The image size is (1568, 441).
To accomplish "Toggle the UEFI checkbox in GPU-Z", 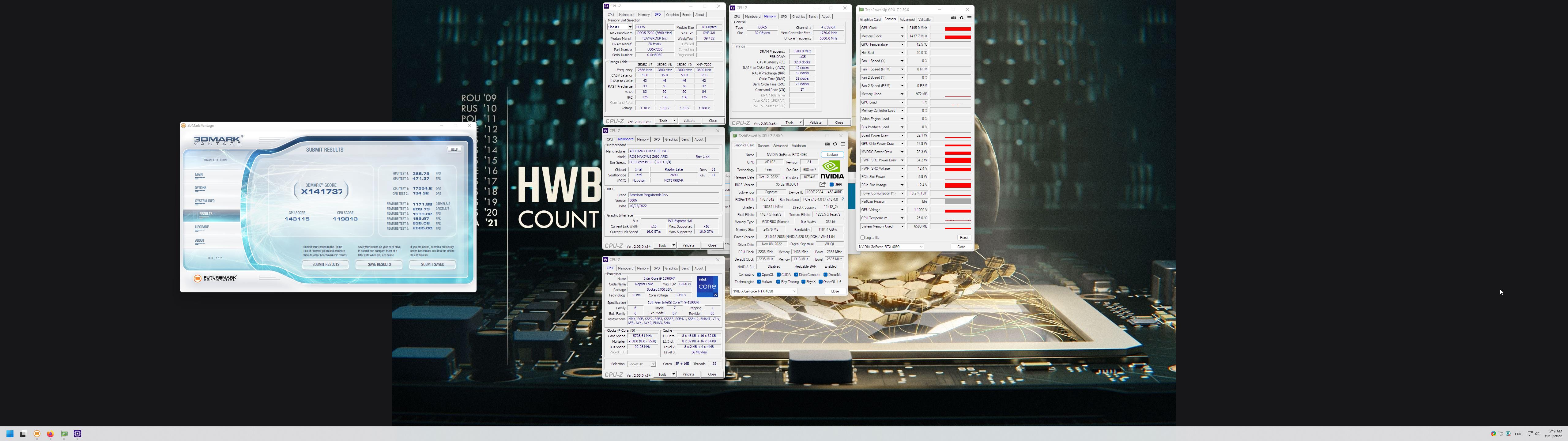I will click(831, 185).
